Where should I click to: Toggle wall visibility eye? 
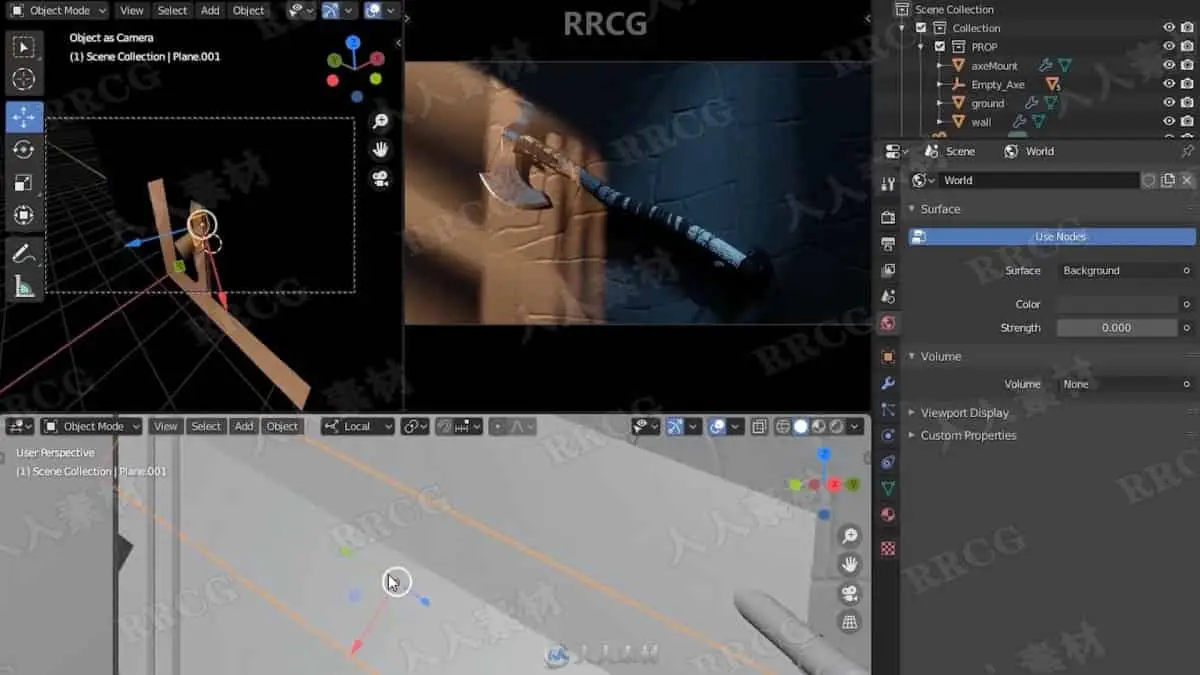pos(1168,121)
